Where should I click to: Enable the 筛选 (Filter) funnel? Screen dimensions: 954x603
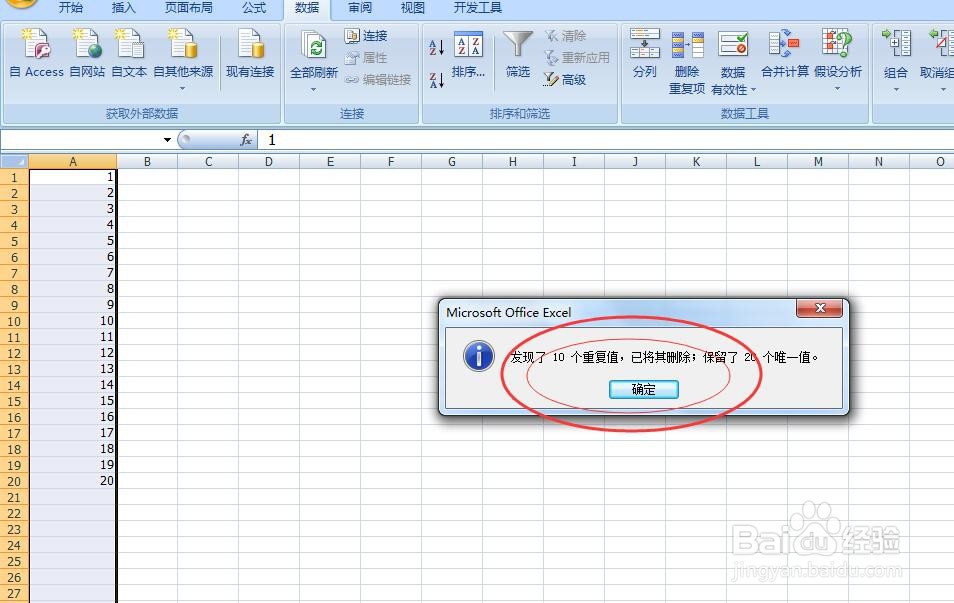[517, 55]
